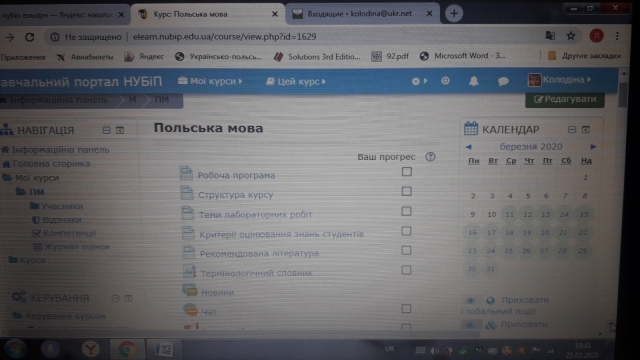Close the Курс: Польська мова tab
640x360 pixels.
[275, 14]
